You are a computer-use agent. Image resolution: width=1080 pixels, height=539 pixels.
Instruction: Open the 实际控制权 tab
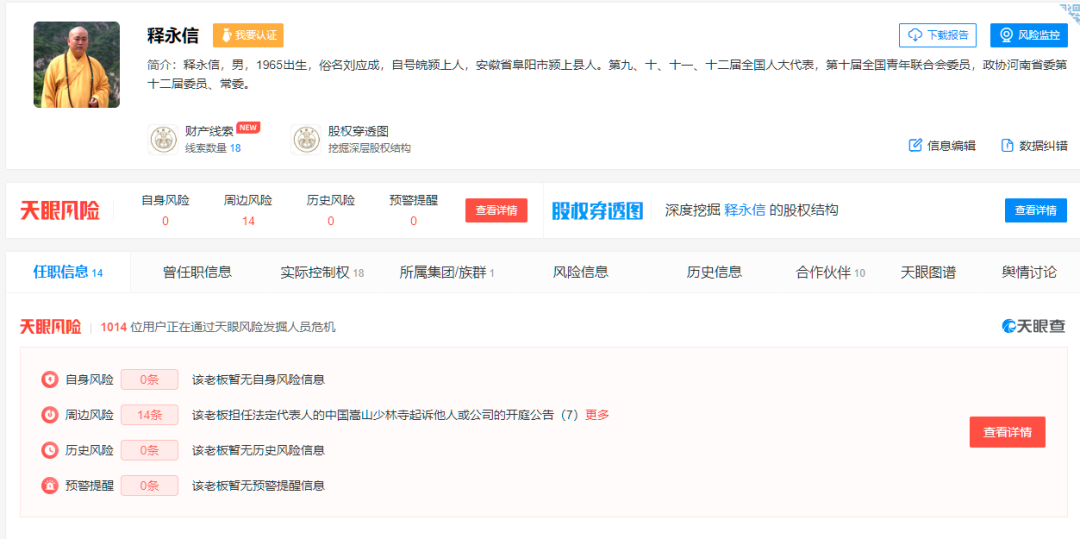(x=322, y=273)
